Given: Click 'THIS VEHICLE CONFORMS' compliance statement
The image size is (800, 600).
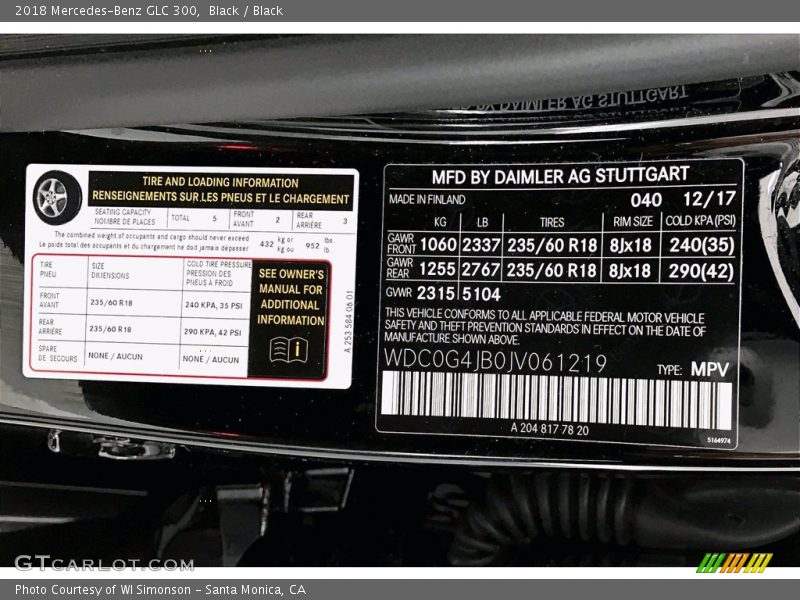Looking at the screenshot, I should tap(545, 328).
